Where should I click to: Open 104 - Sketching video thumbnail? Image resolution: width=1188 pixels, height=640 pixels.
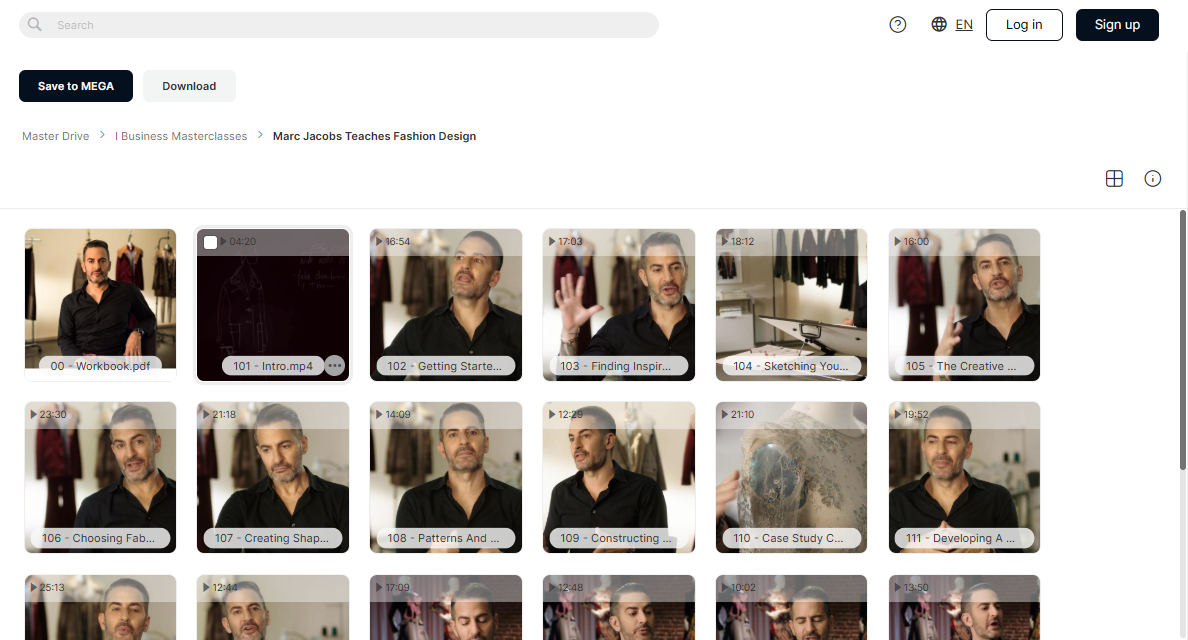(x=791, y=304)
